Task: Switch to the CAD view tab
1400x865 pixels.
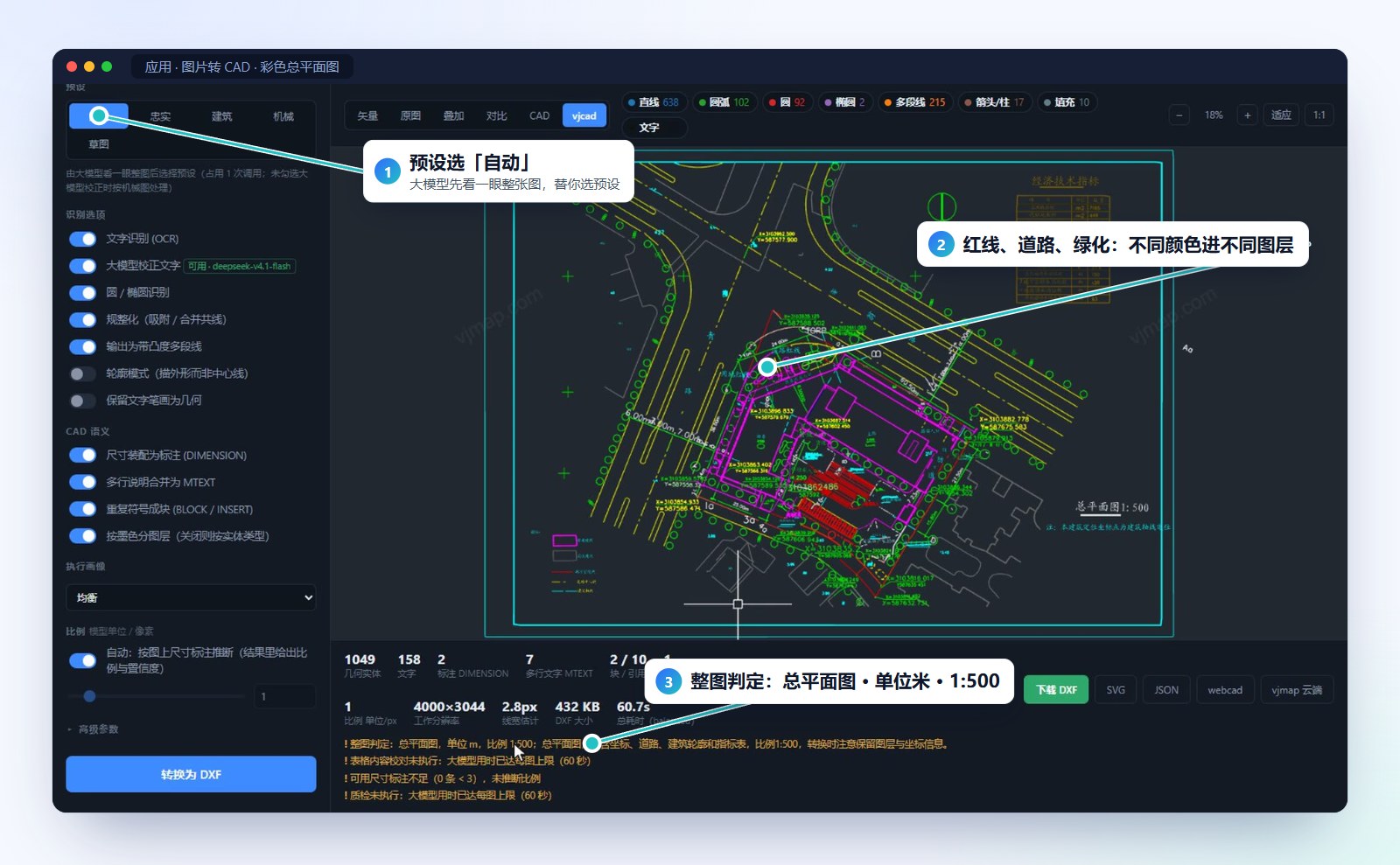Action: coord(539,115)
